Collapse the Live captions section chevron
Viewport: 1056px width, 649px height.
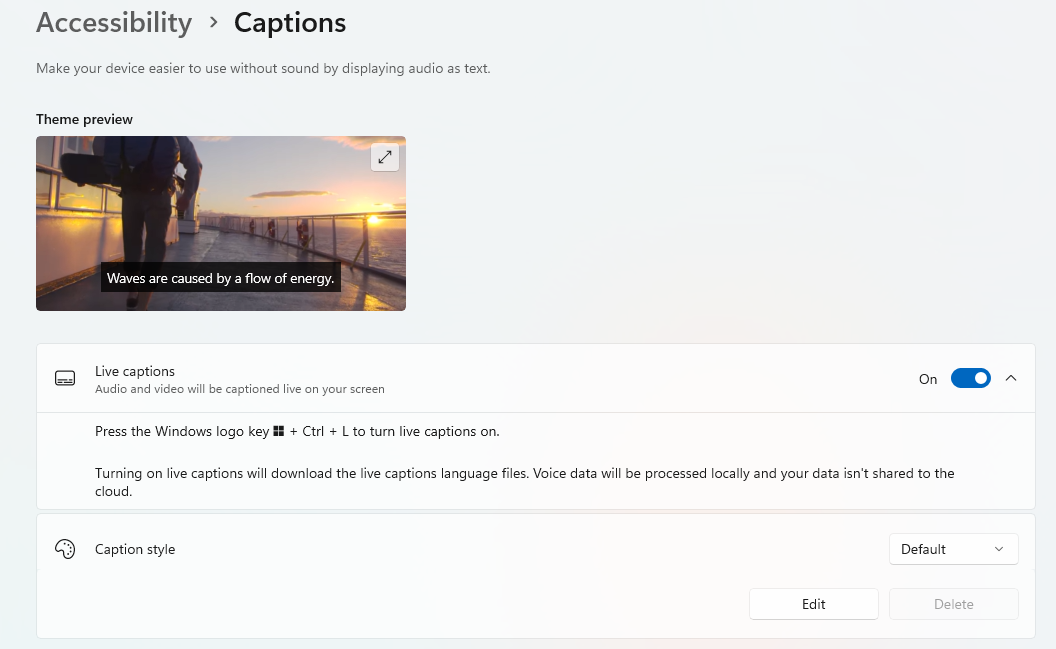point(1011,378)
